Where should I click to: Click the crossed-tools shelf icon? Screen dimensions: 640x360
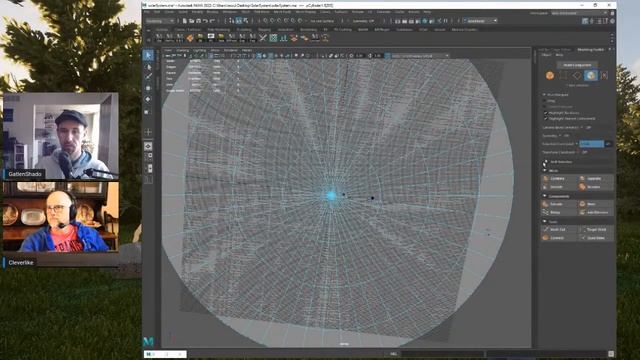click(263, 38)
